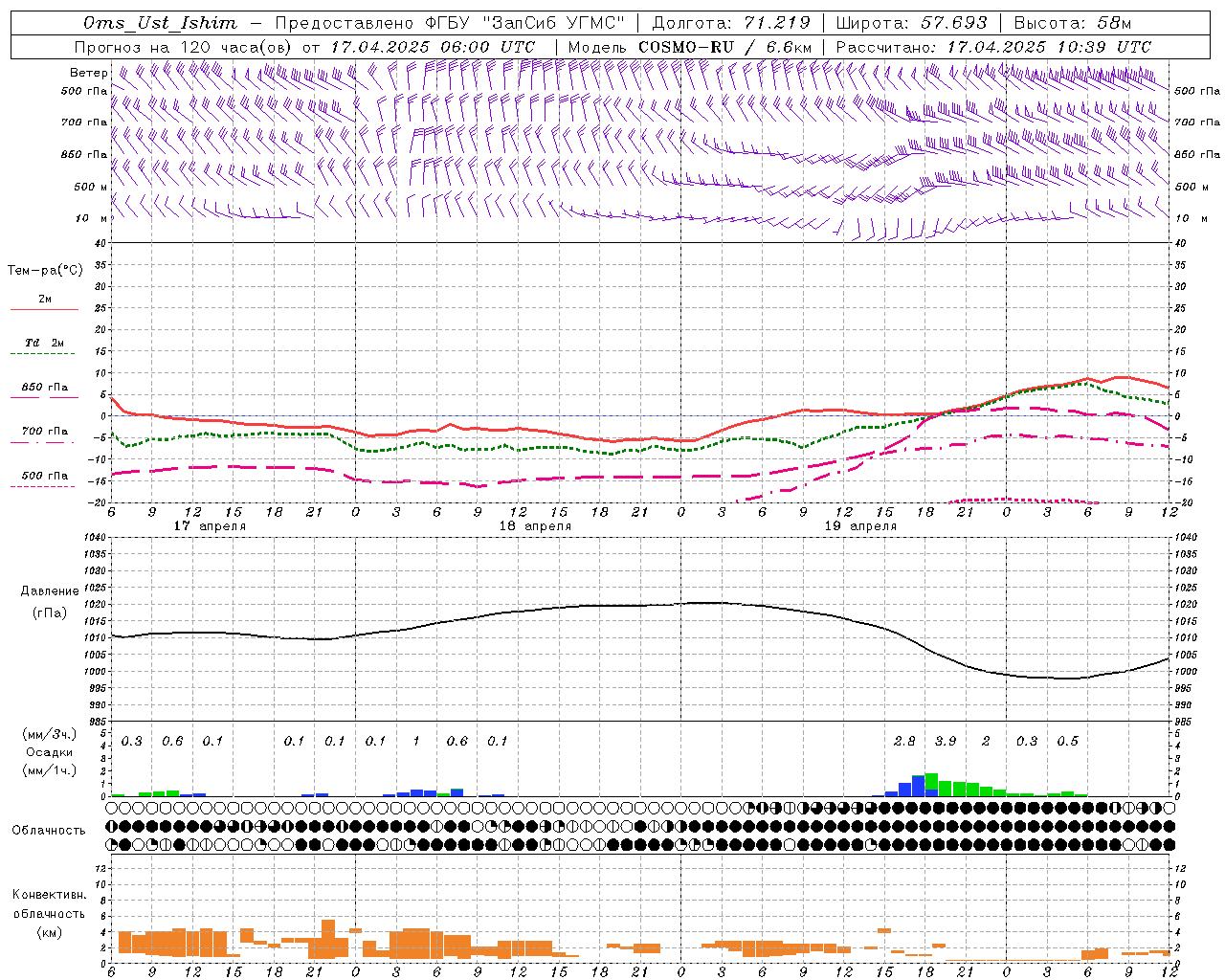This screenshot has width=1225, height=980.
Task: Click the Ветер panel label
Action: (89, 73)
